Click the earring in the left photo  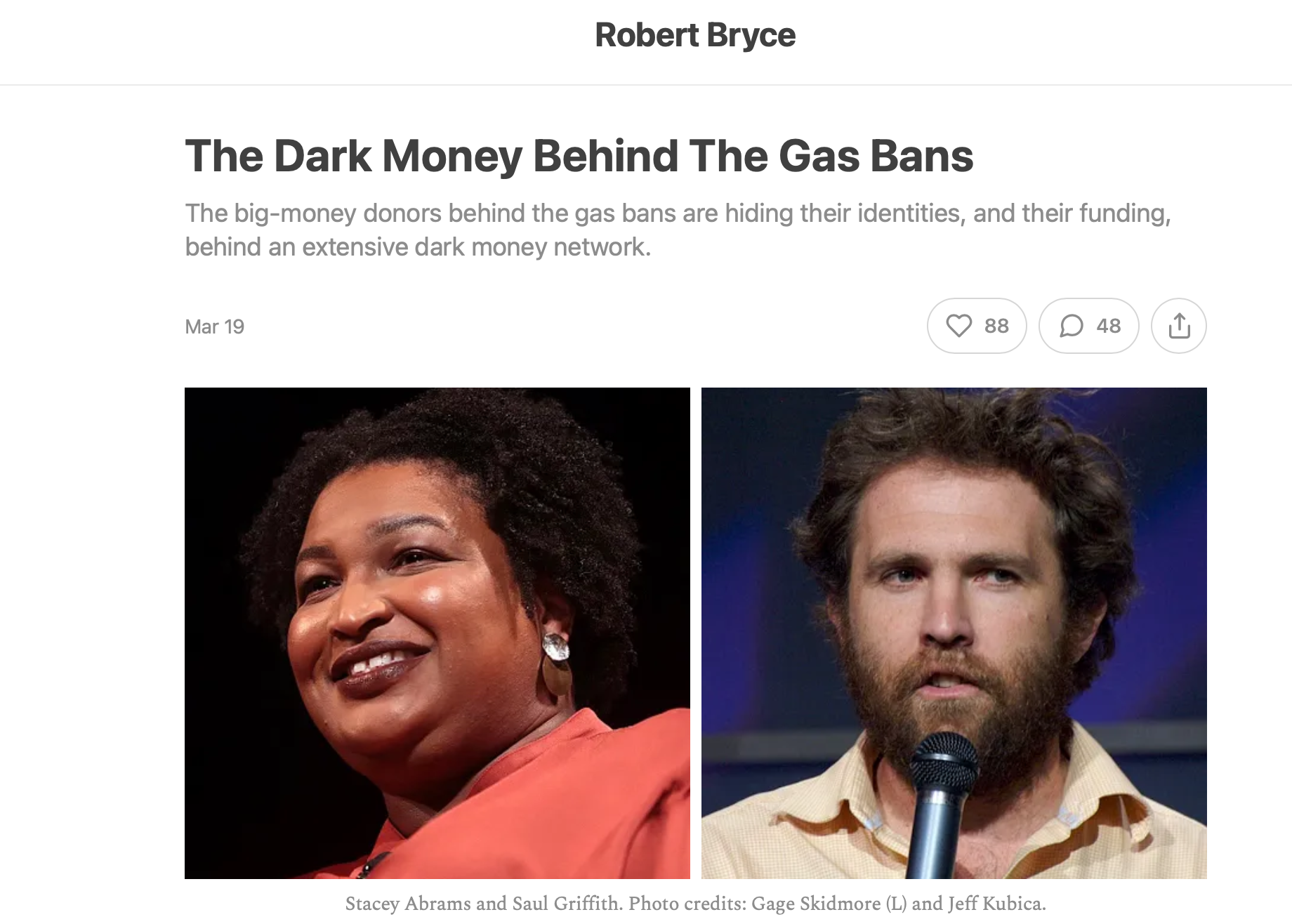tap(557, 664)
